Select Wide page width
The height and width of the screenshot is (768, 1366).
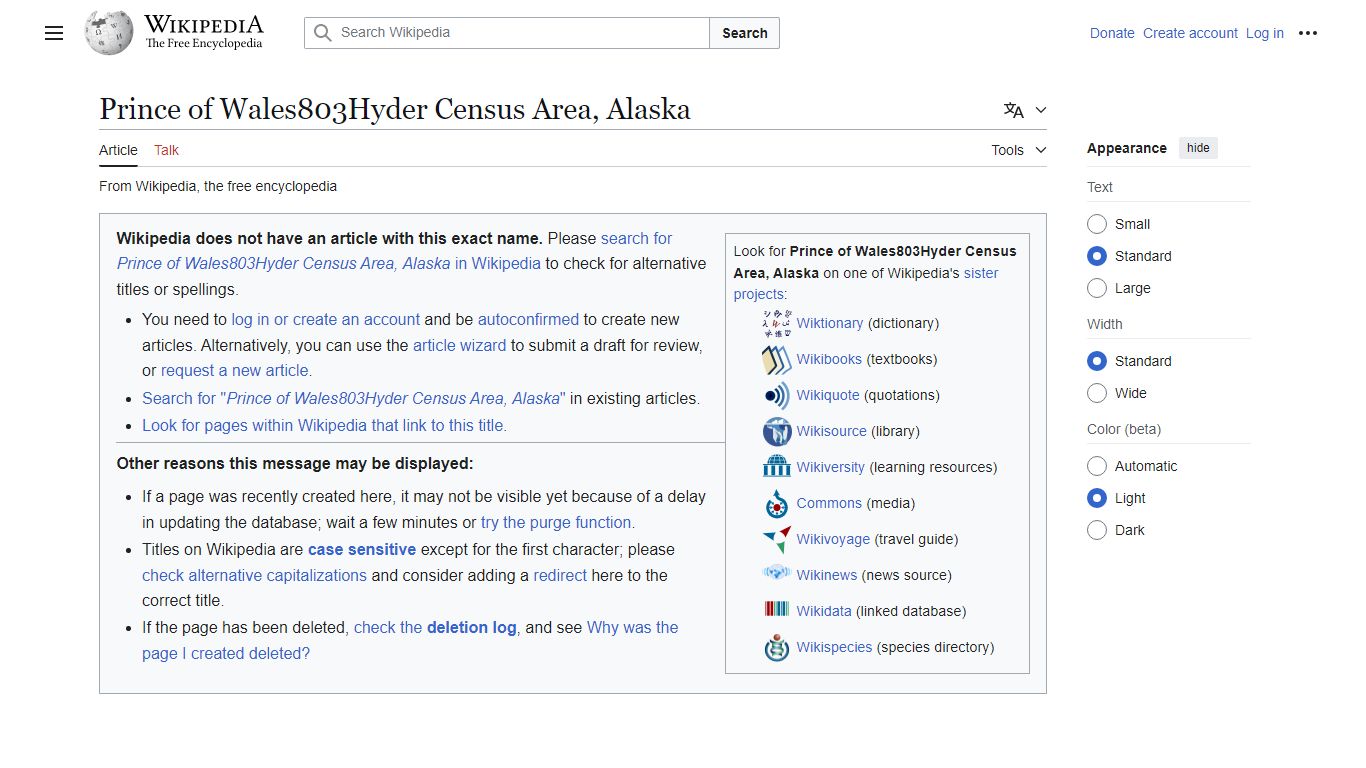1097,393
